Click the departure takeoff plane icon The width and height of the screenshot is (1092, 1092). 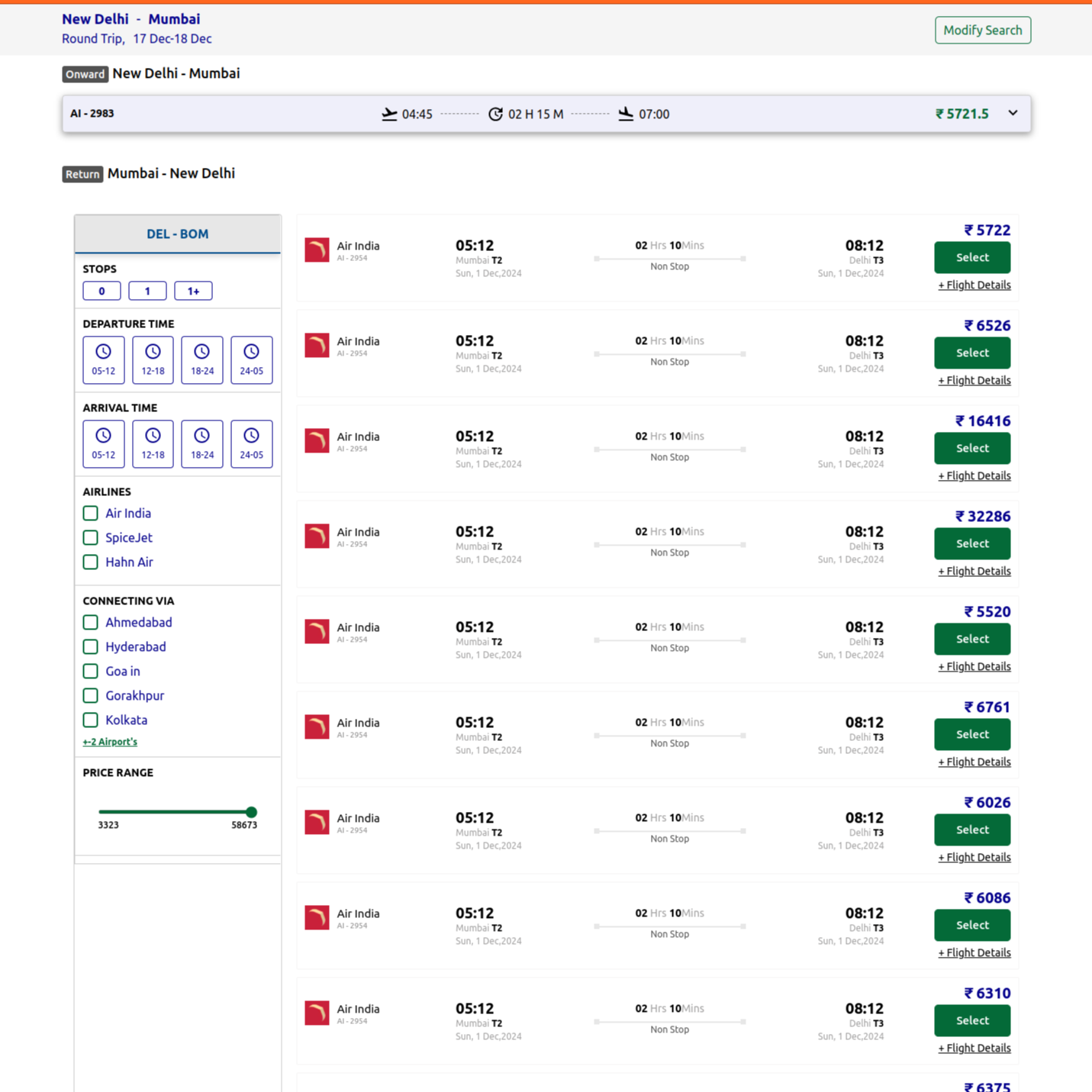click(389, 114)
